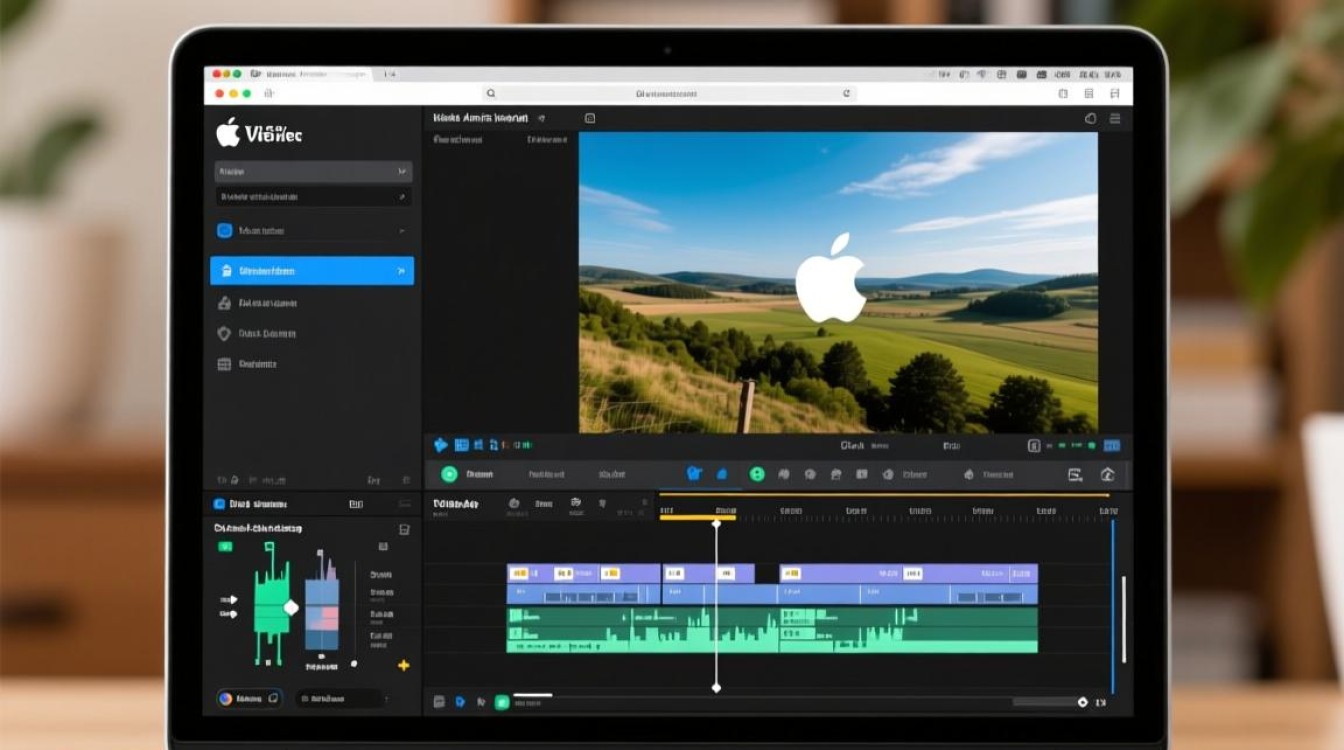Click the yellow plus icon in the audio panel
The width and height of the screenshot is (1344, 750).
(x=404, y=665)
